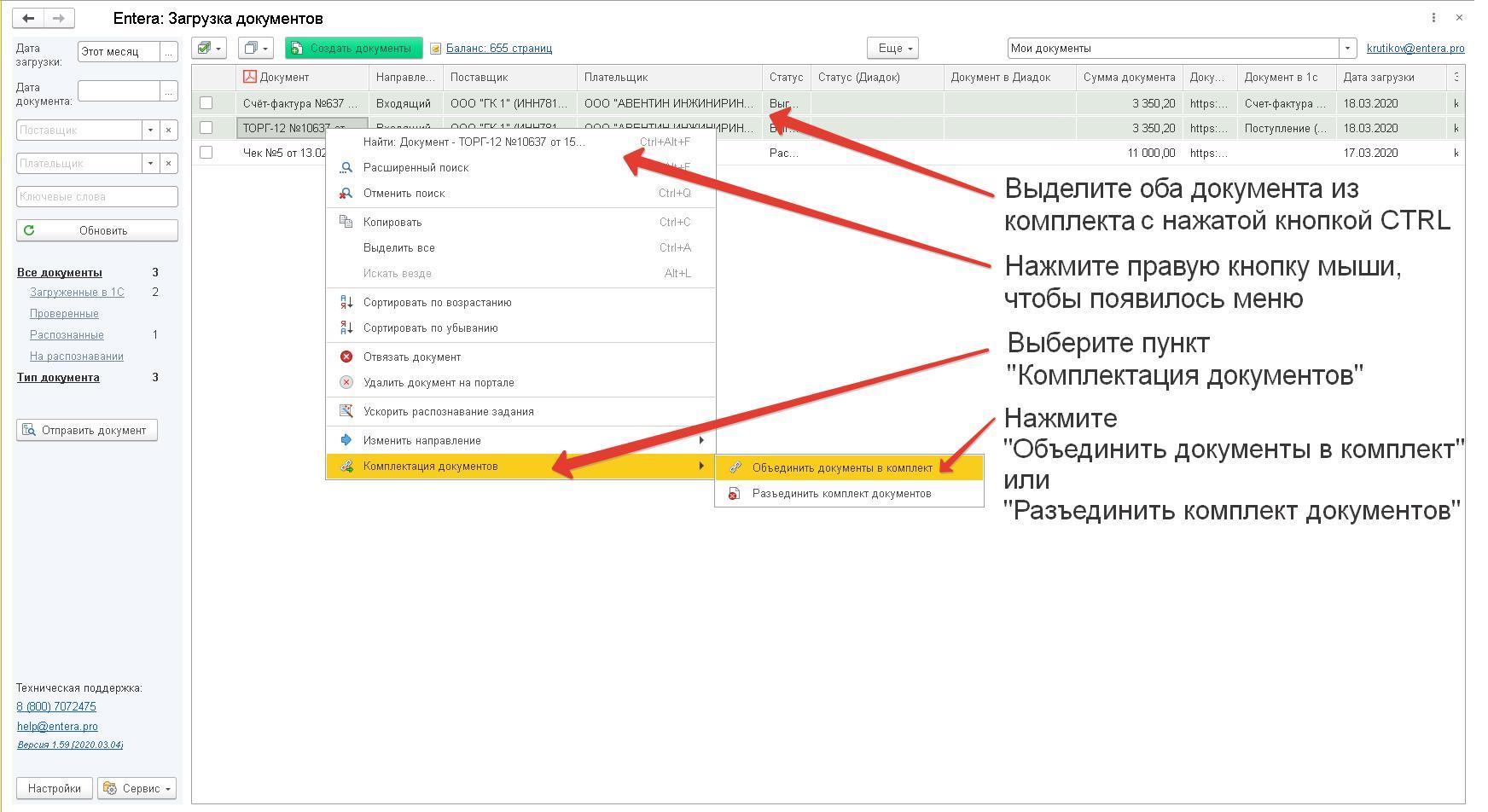Clear the Плательщик filter with X
The image size is (1488, 812).
coord(169,163)
